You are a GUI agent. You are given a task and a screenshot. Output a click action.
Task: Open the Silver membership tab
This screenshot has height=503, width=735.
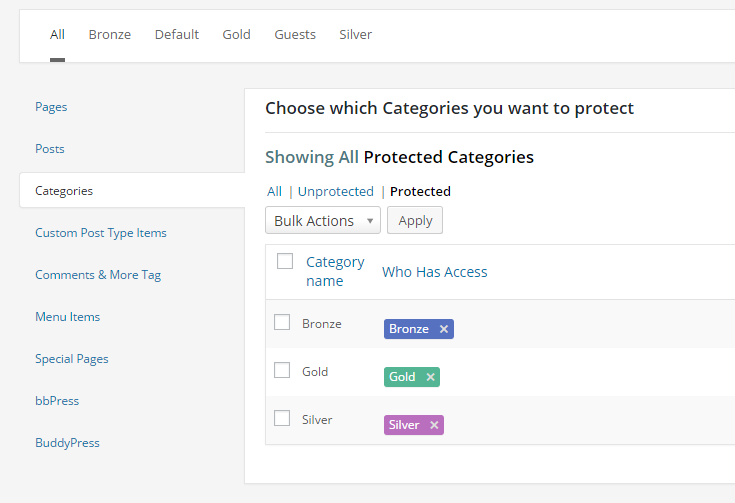355,35
